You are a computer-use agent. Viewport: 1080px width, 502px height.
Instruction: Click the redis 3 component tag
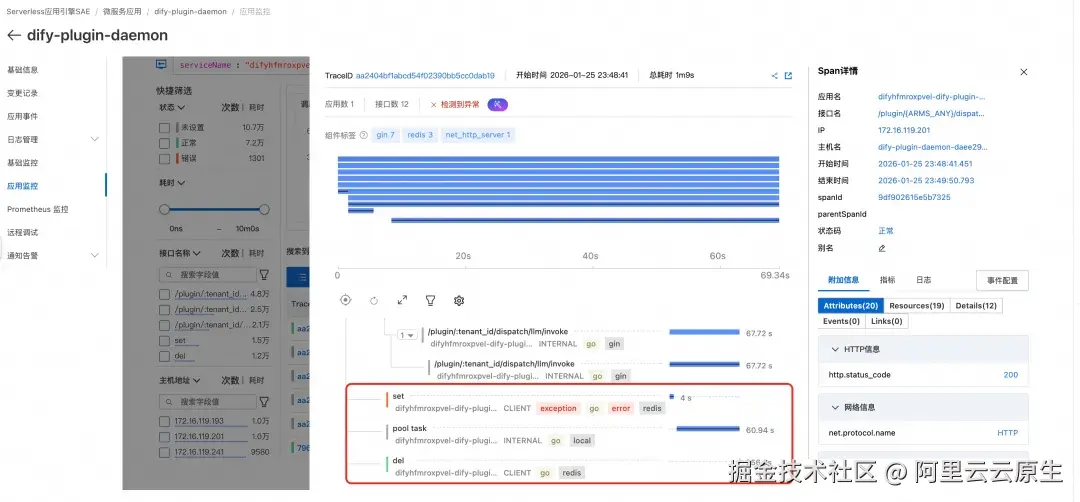419,135
